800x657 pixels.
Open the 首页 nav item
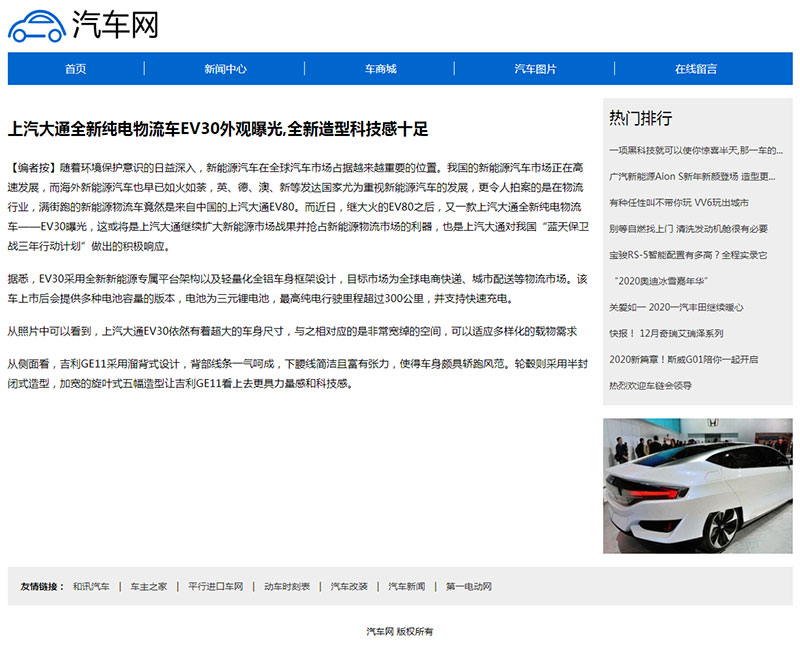coord(76,69)
